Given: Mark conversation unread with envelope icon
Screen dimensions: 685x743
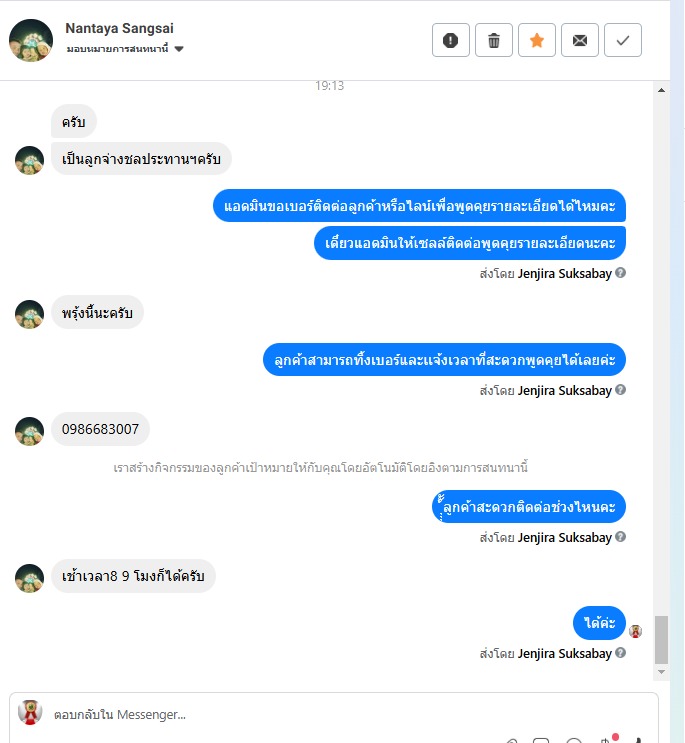Looking at the screenshot, I should [580, 40].
